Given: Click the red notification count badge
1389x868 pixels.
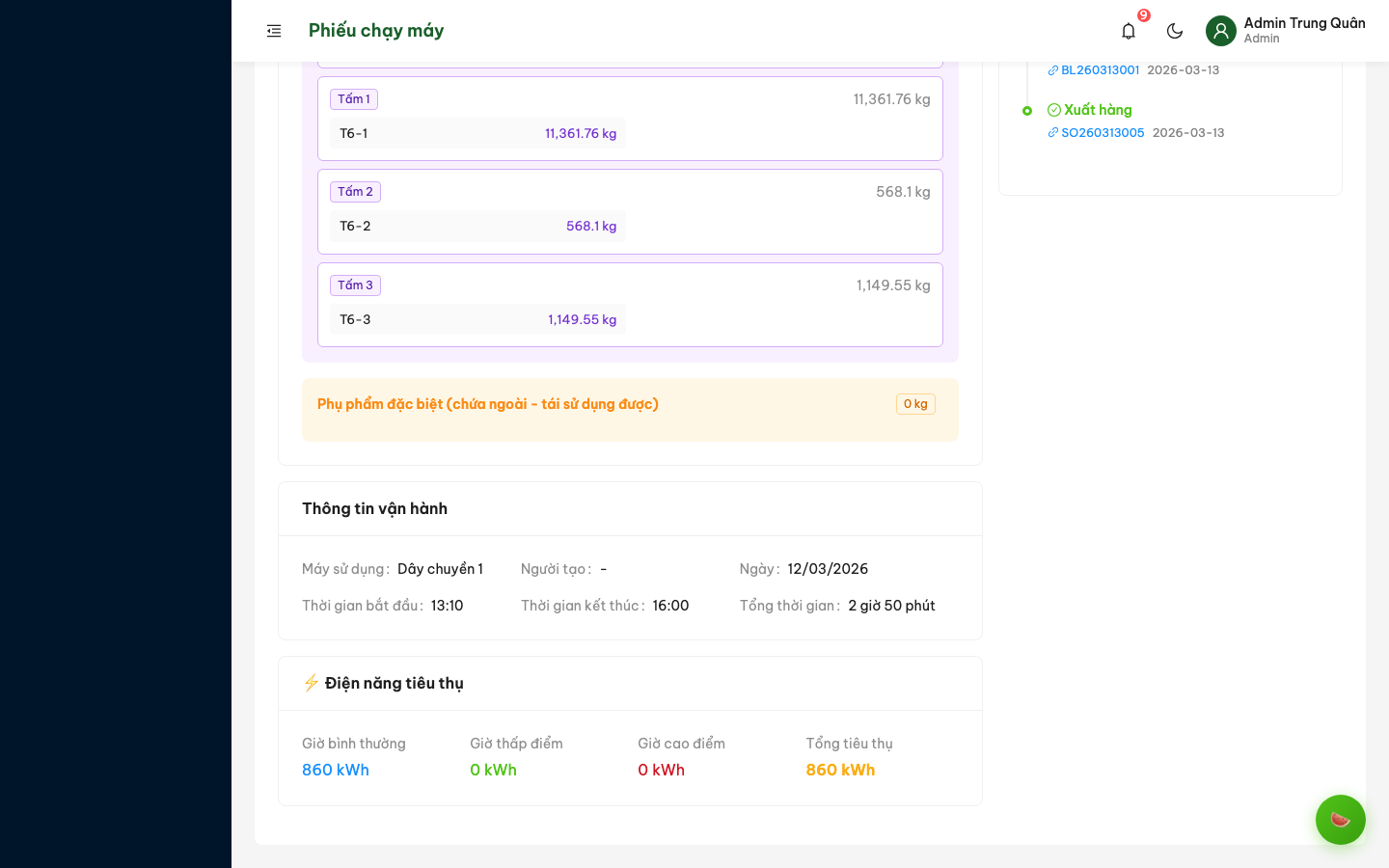Looking at the screenshot, I should [x=1144, y=15].
